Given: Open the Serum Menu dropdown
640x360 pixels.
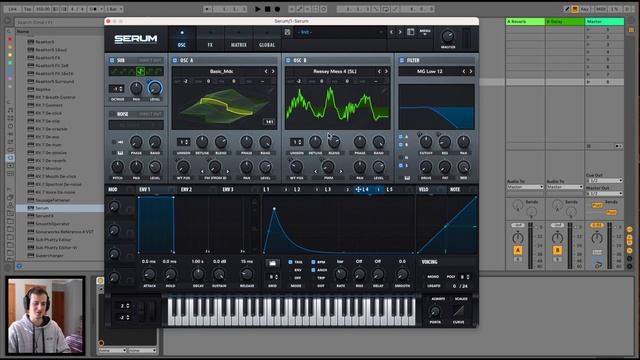Looking at the screenshot, I should 425,32.
